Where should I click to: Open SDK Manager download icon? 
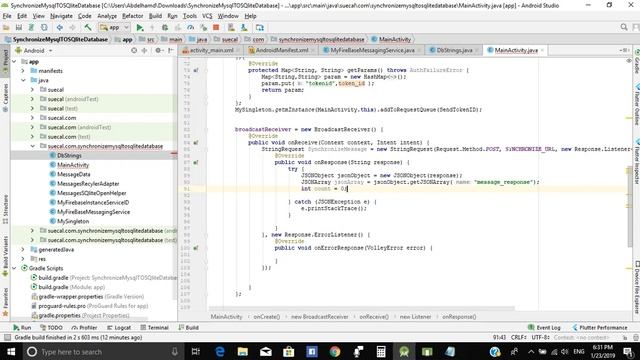[244, 27]
